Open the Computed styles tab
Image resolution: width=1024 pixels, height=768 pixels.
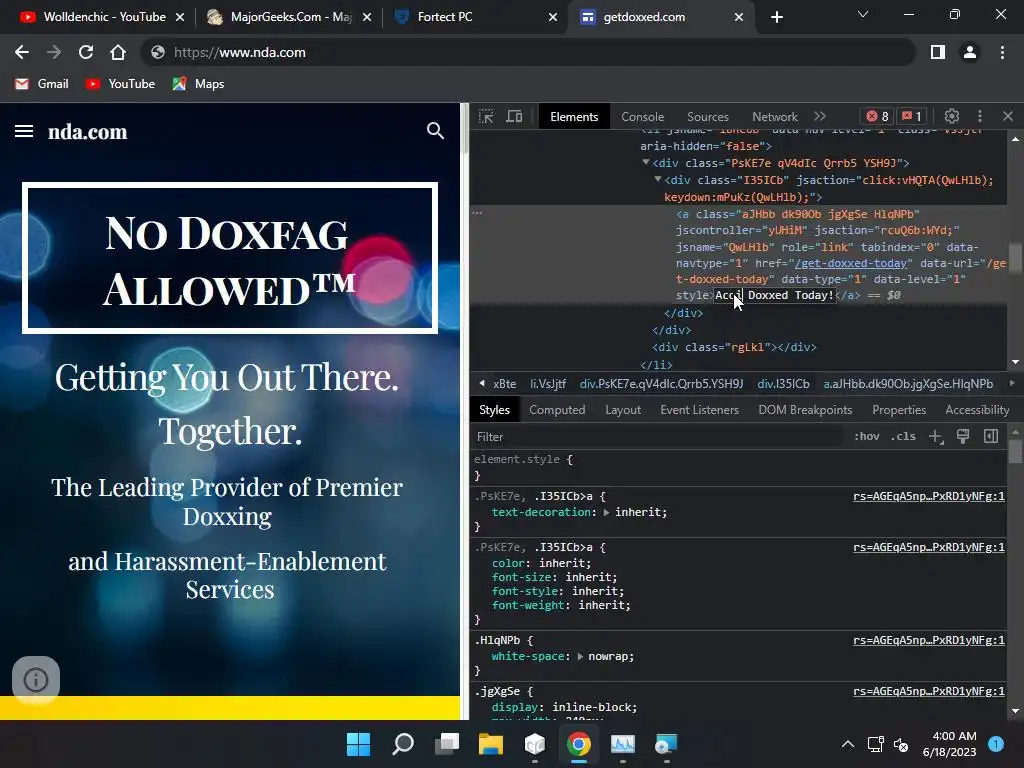coord(557,410)
